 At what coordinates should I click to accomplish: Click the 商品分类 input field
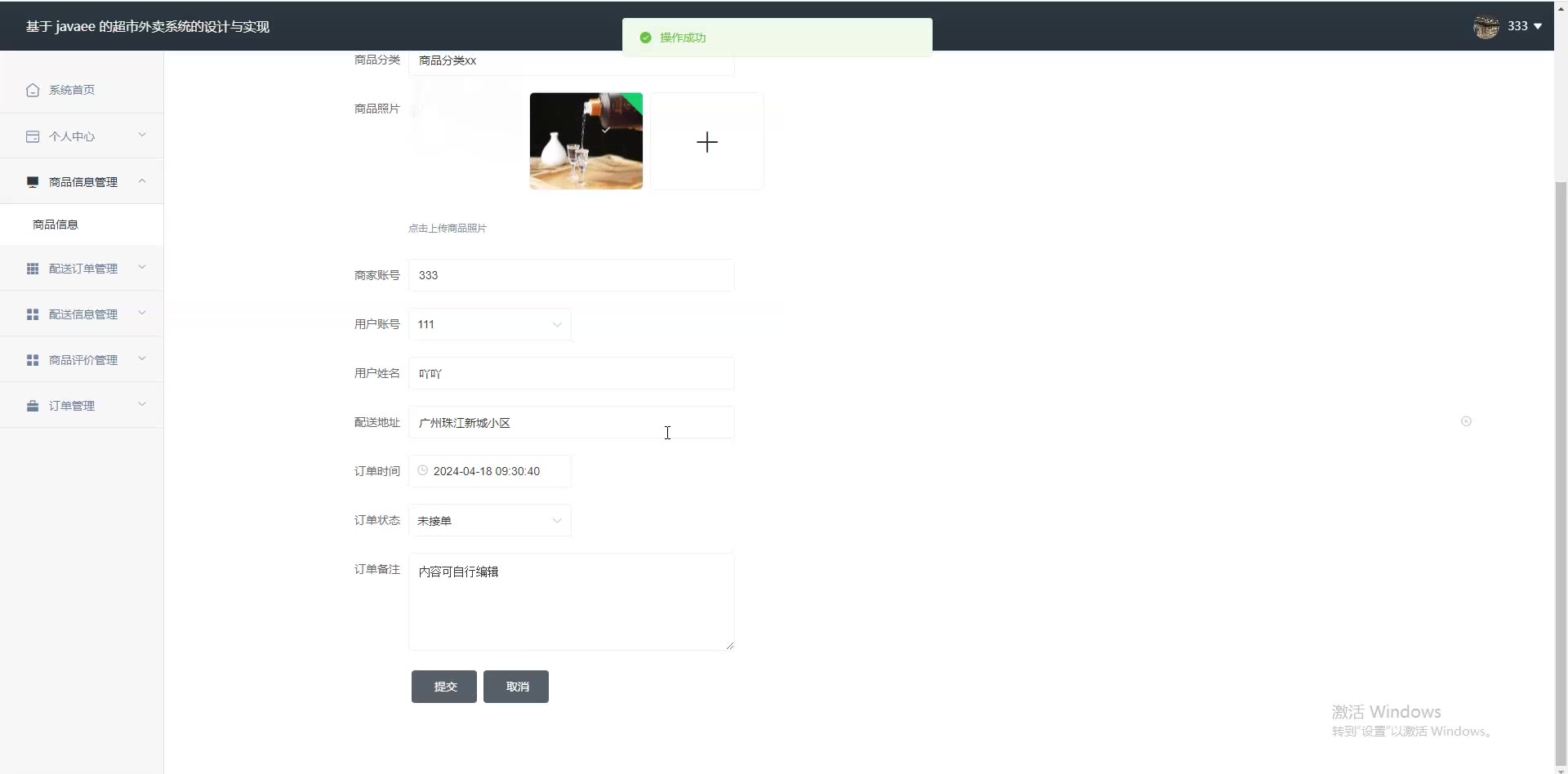572,61
